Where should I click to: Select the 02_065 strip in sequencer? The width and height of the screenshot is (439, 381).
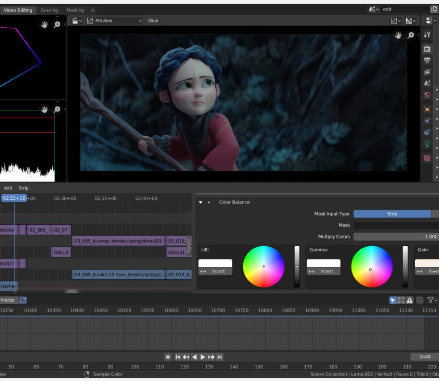(x=39, y=230)
